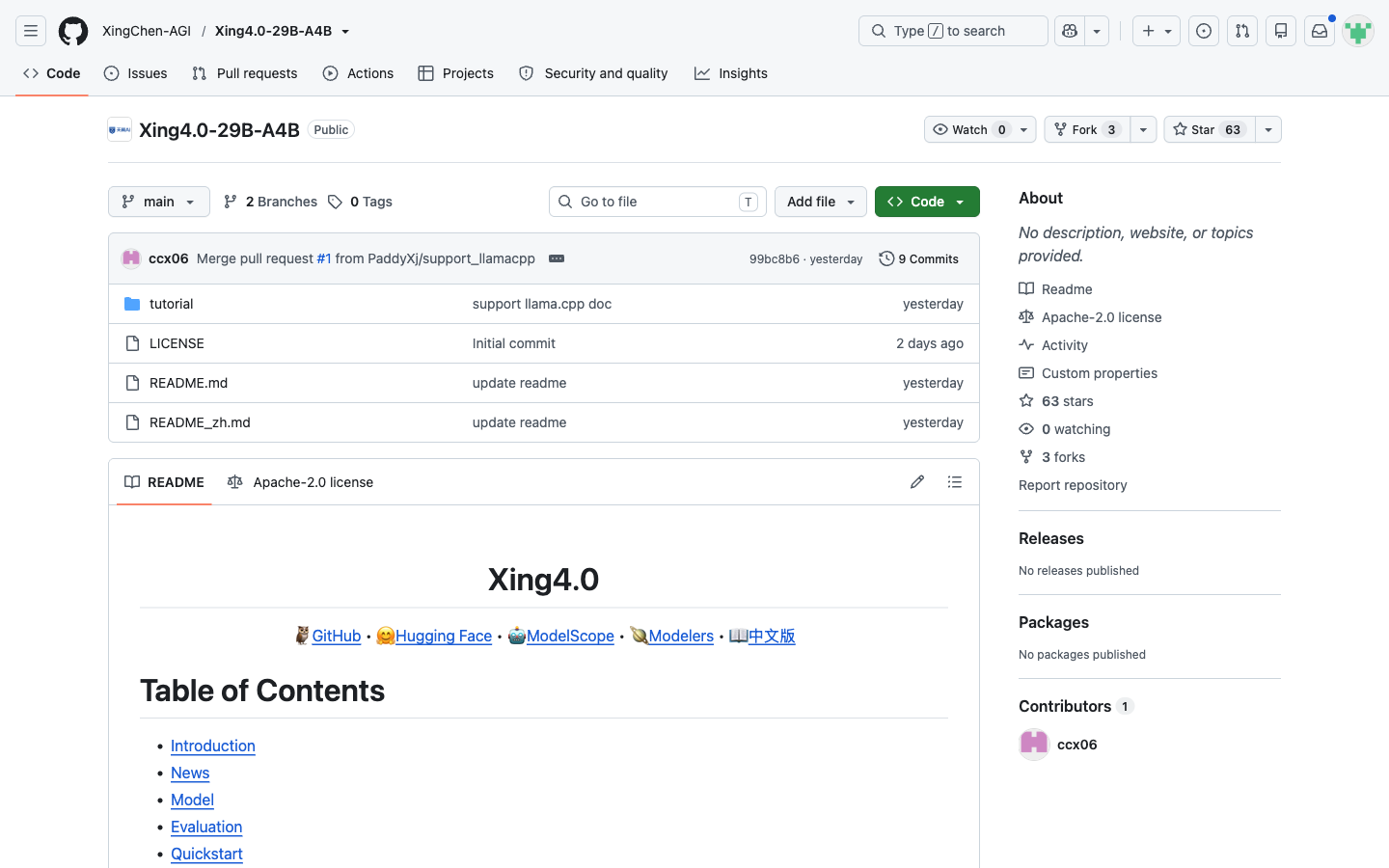Screen dimensions: 1389x868
Task: Jump to the Quickstart section link
Action: [x=206, y=854]
